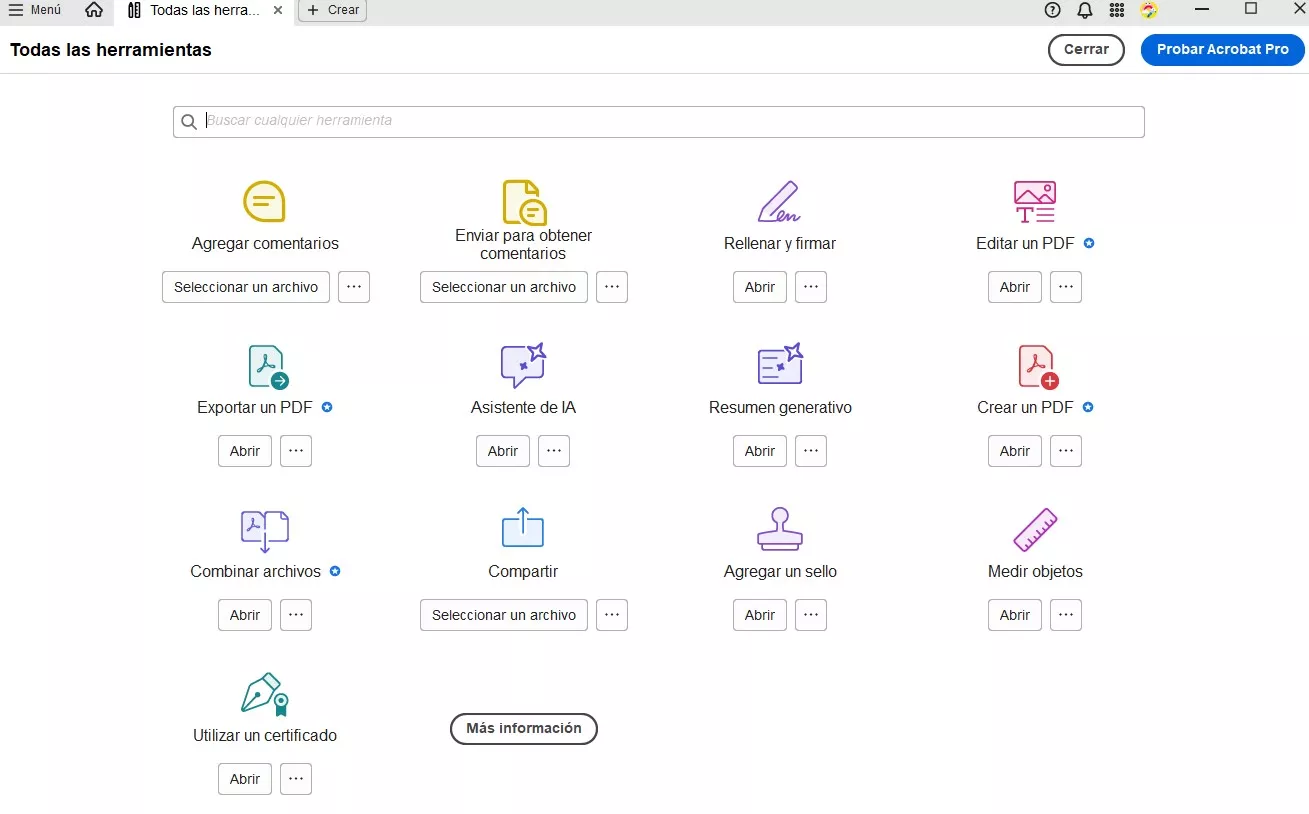Open the notifications bell icon

click(1085, 10)
